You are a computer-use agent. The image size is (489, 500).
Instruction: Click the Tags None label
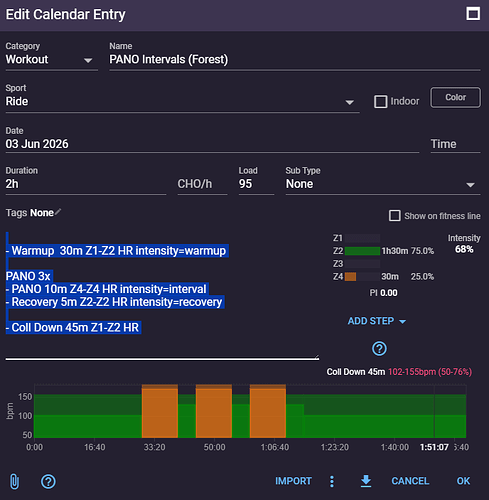[x=30, y=213]
